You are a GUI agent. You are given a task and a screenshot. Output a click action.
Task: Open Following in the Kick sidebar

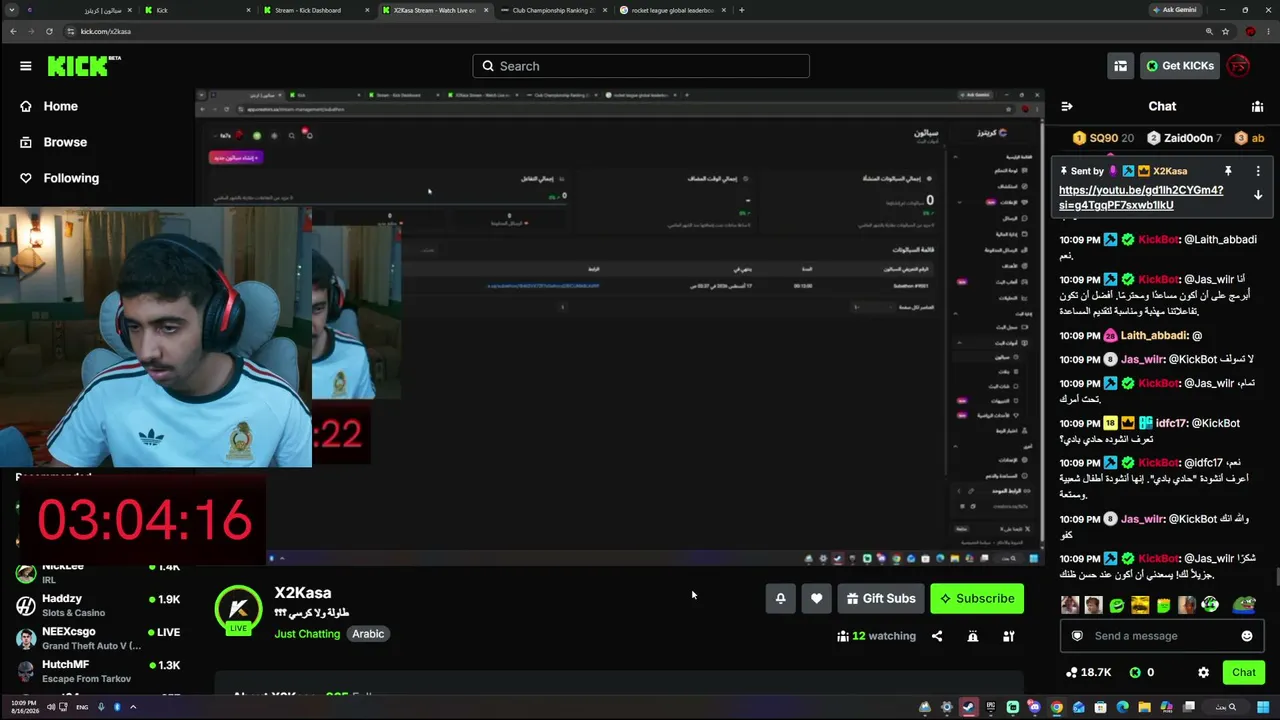71,178
